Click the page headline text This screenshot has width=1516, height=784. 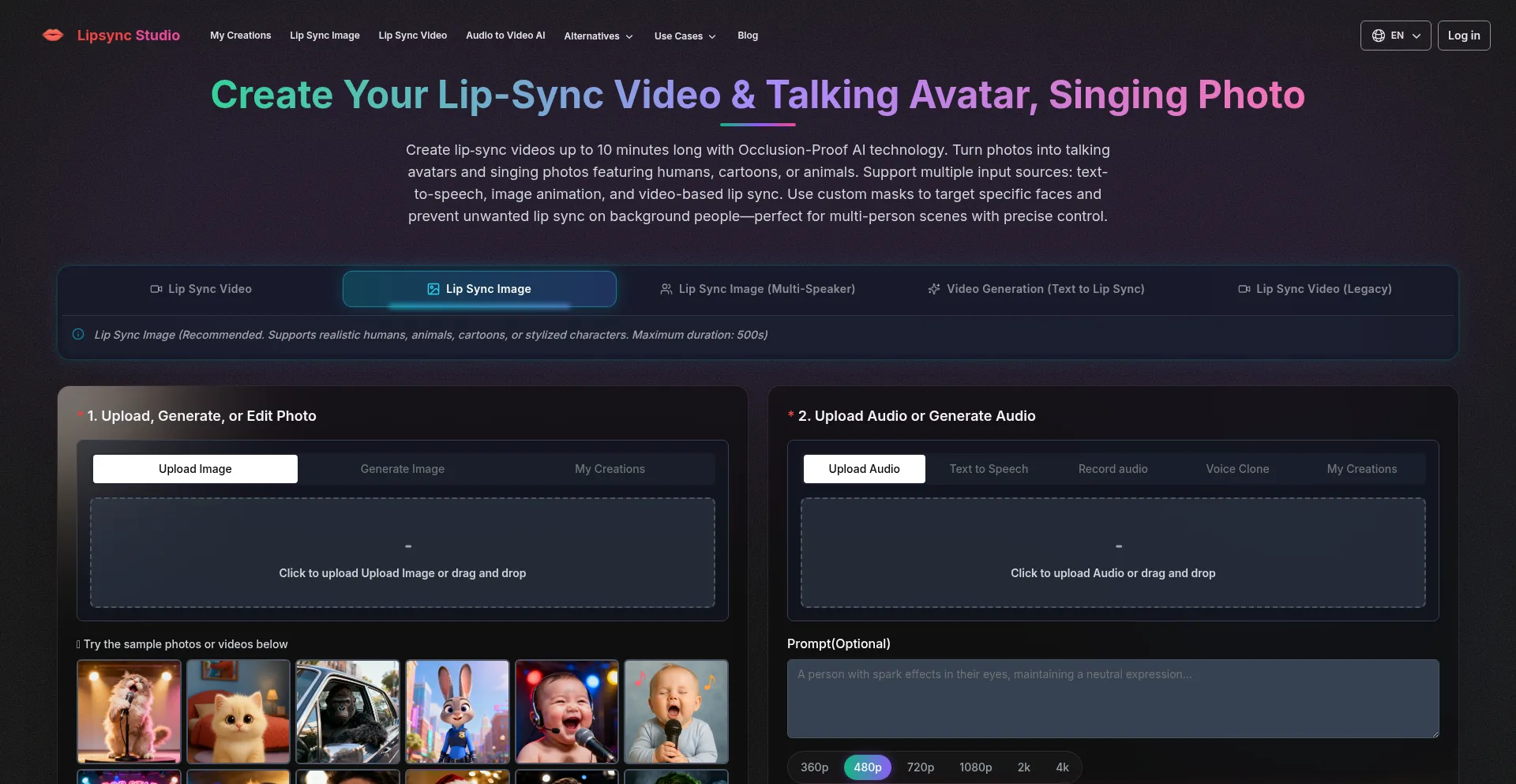tap(758, 95)
